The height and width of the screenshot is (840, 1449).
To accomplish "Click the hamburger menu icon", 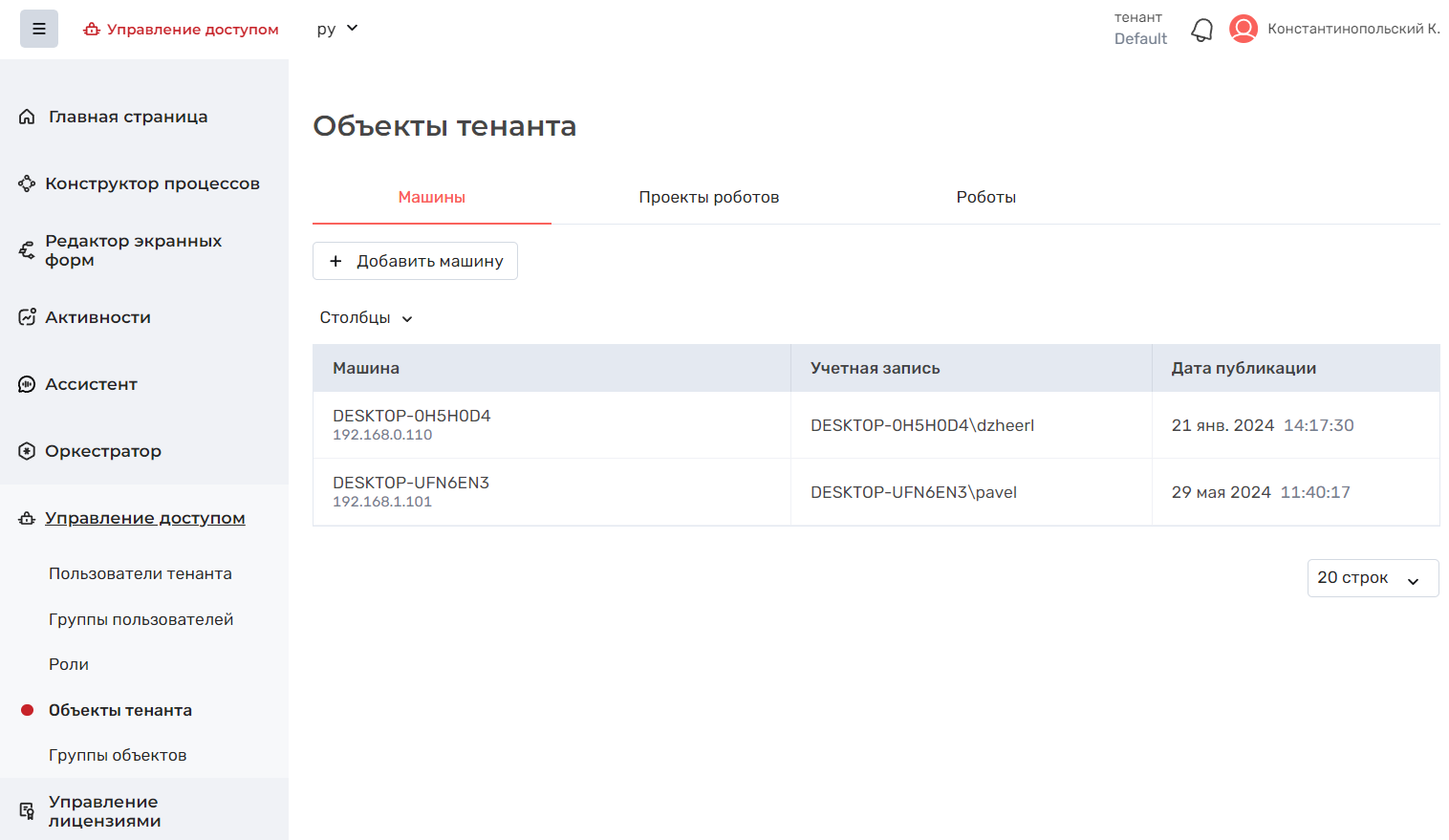I will pos(39,29).
